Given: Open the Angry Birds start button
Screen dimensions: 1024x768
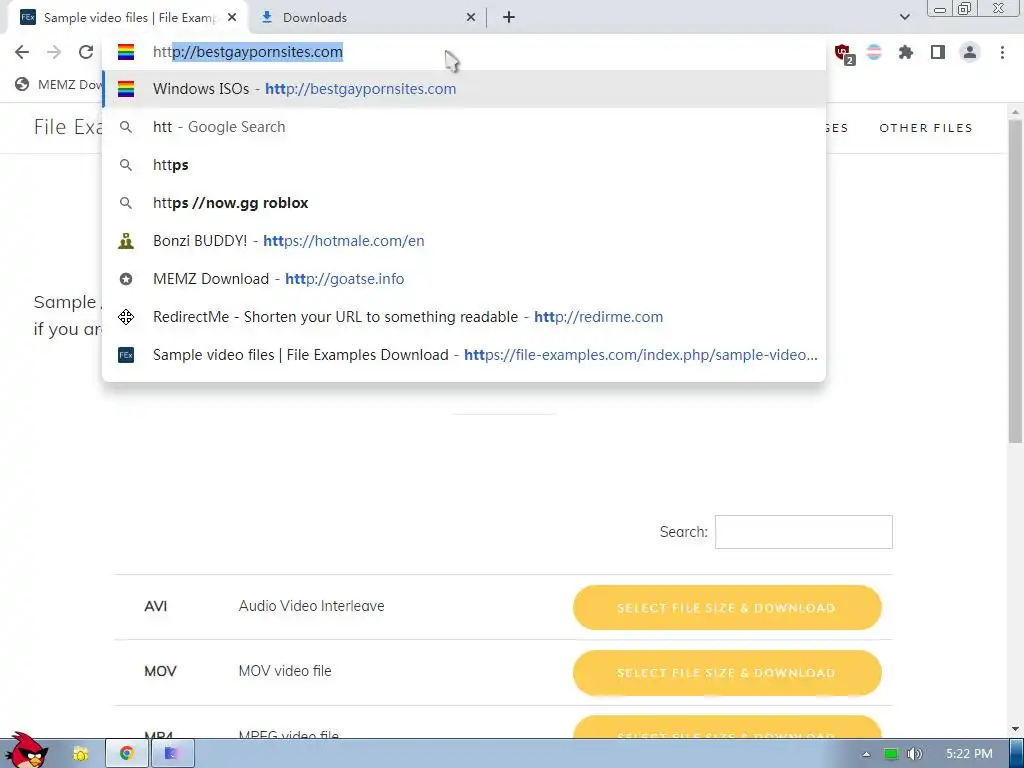Looking at the screenshot, I should tap(29, 750).
